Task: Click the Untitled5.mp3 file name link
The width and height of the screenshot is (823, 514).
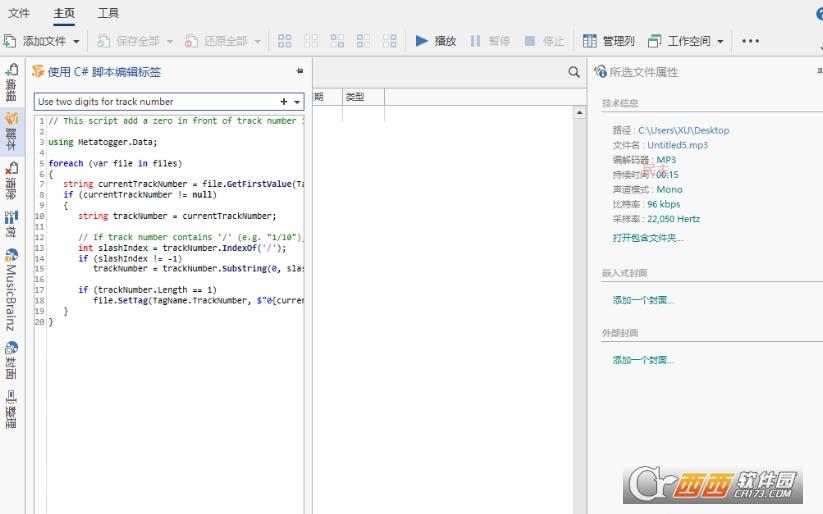Action: tap(677, 145)
